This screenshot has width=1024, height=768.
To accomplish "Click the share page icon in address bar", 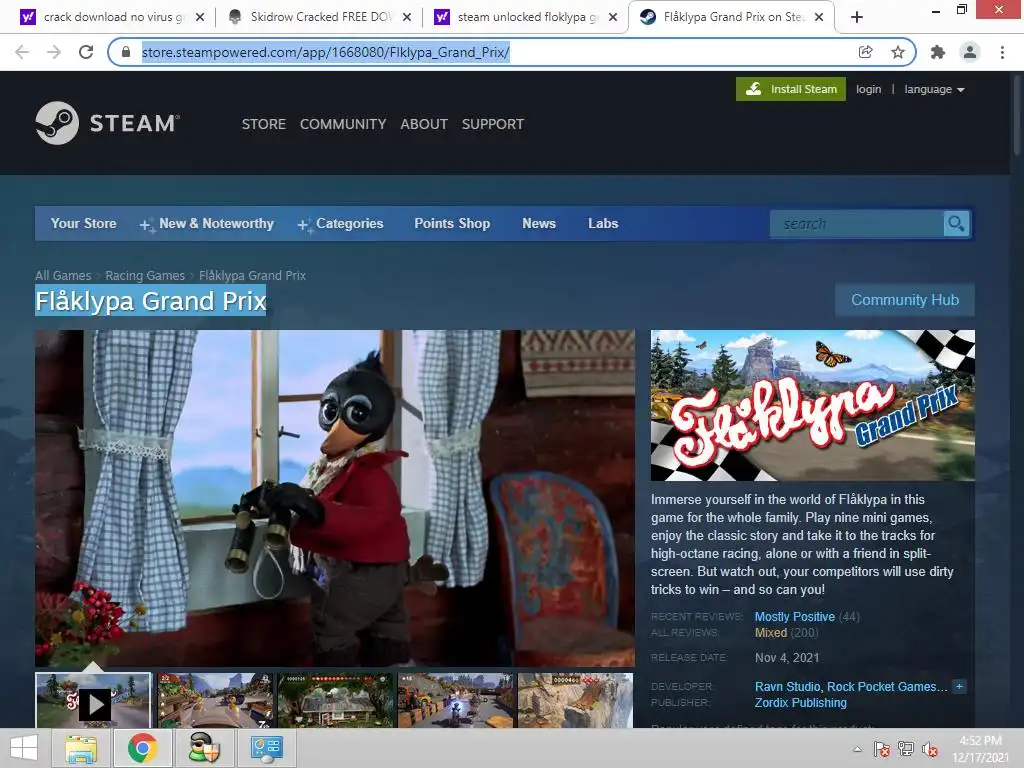I will [x=865, y=52].
